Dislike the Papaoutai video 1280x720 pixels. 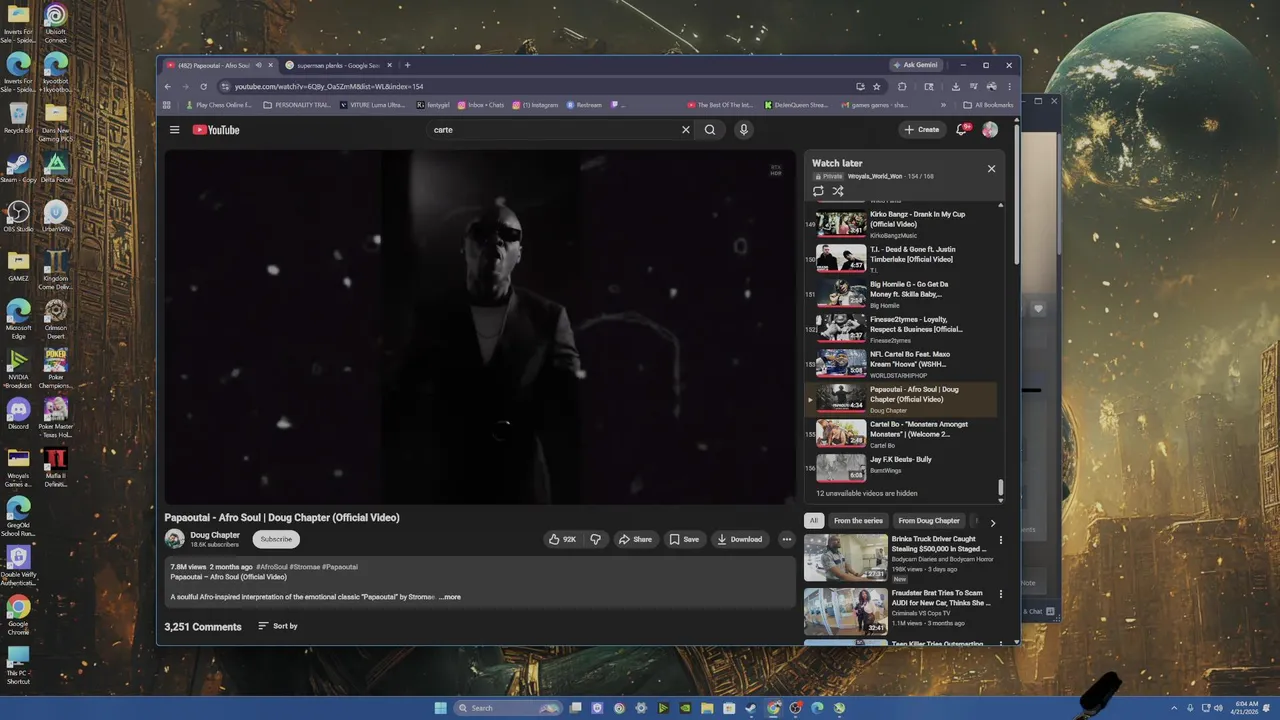pyautogui.click(x=595, y=539)
